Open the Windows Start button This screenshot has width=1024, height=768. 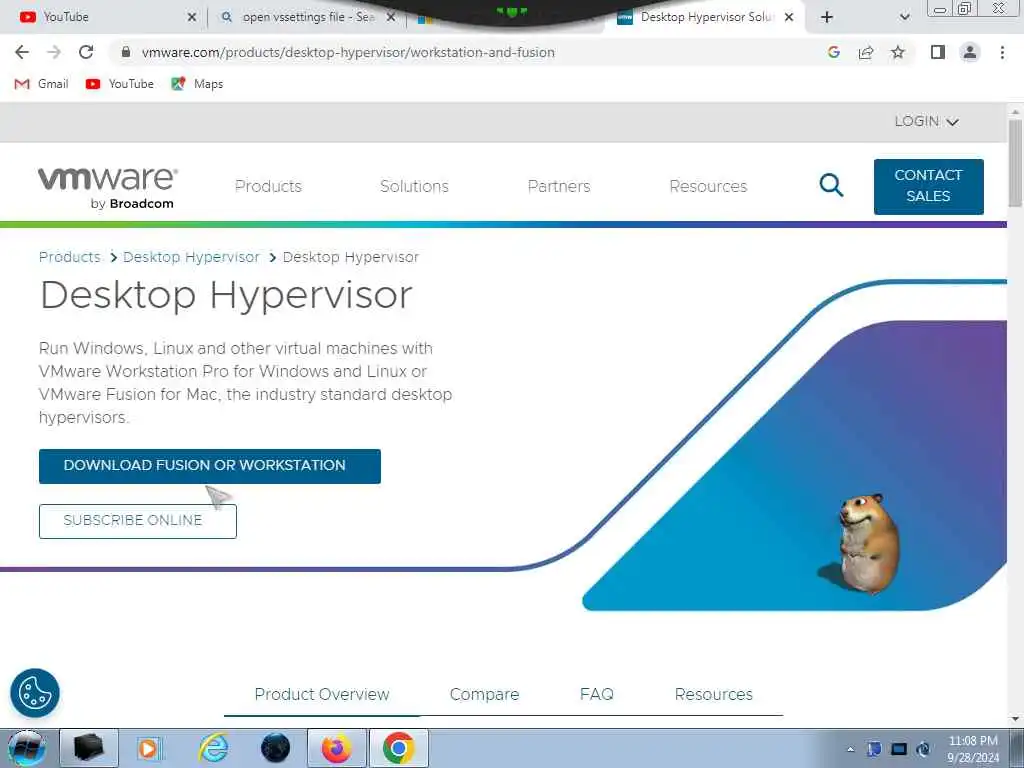tap(26, 748)
